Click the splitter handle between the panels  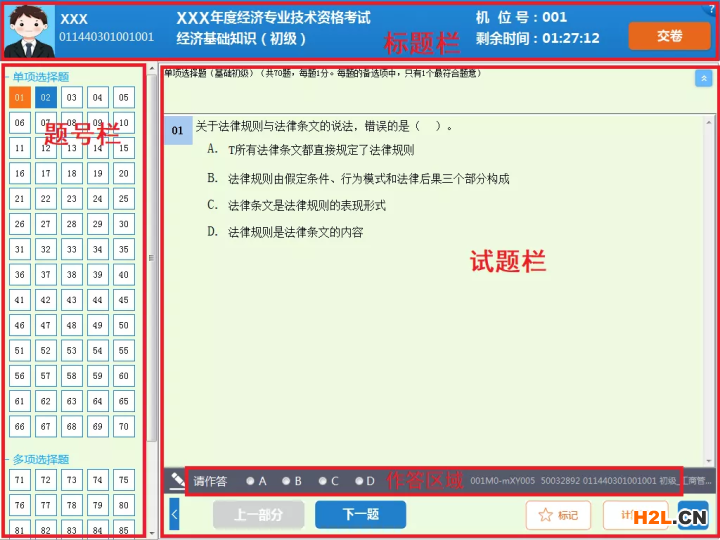152,258
